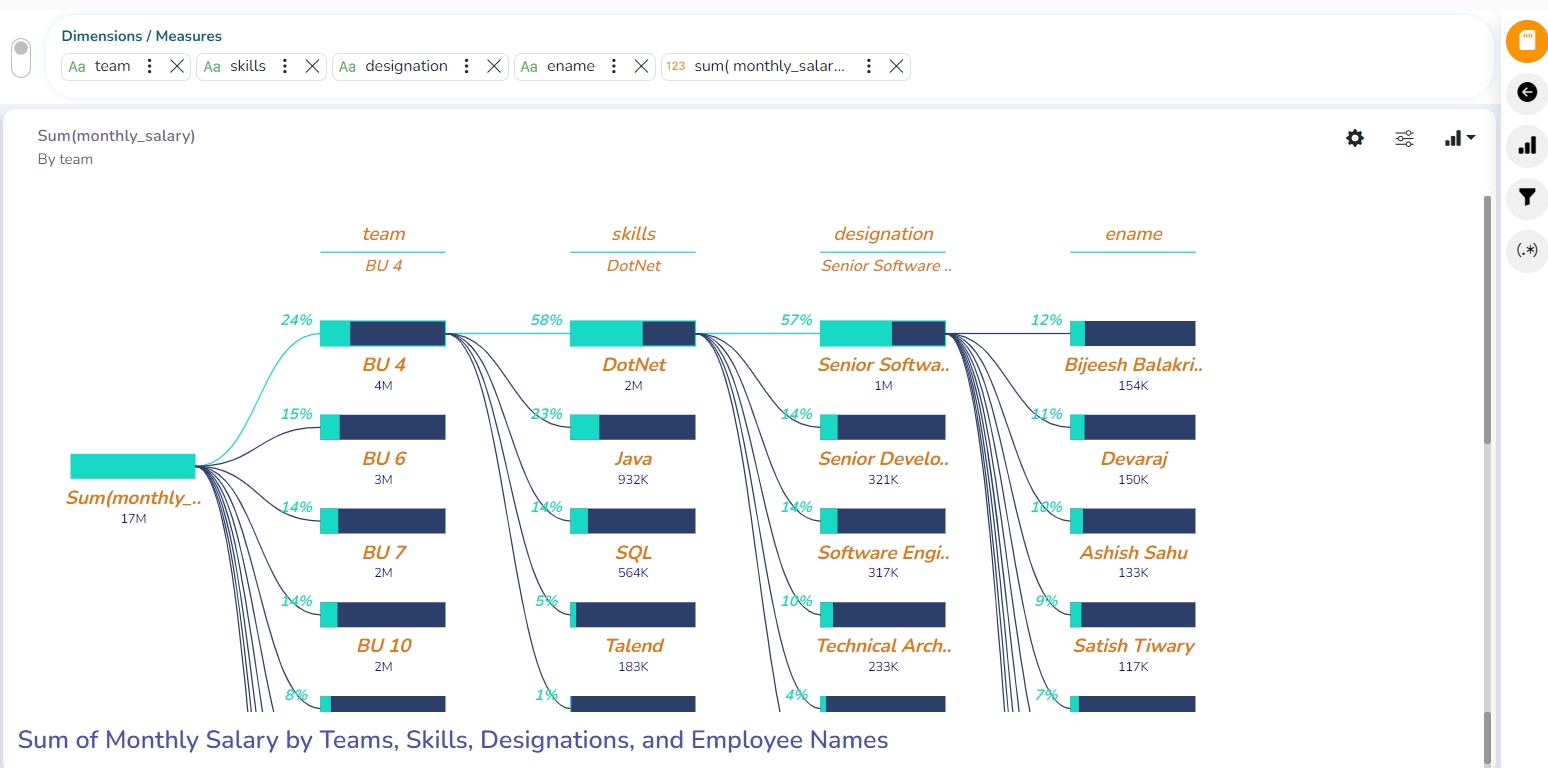
Task: Click the regex (.*) icon
Action: [1526, 250]
